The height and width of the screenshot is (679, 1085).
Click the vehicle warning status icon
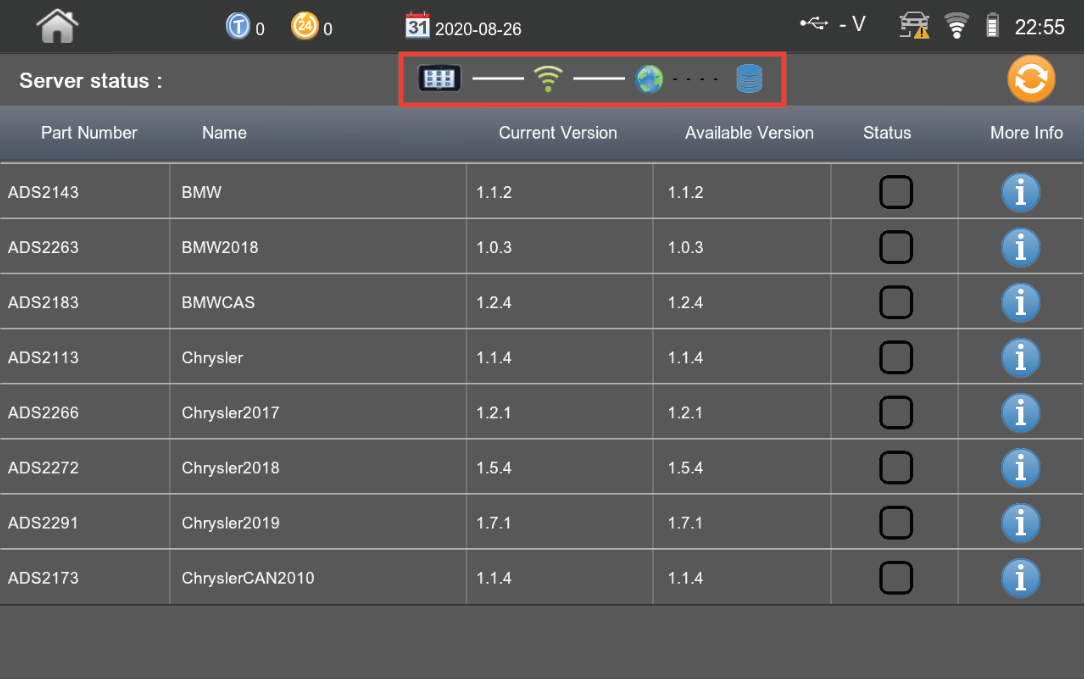coord(914,26)
